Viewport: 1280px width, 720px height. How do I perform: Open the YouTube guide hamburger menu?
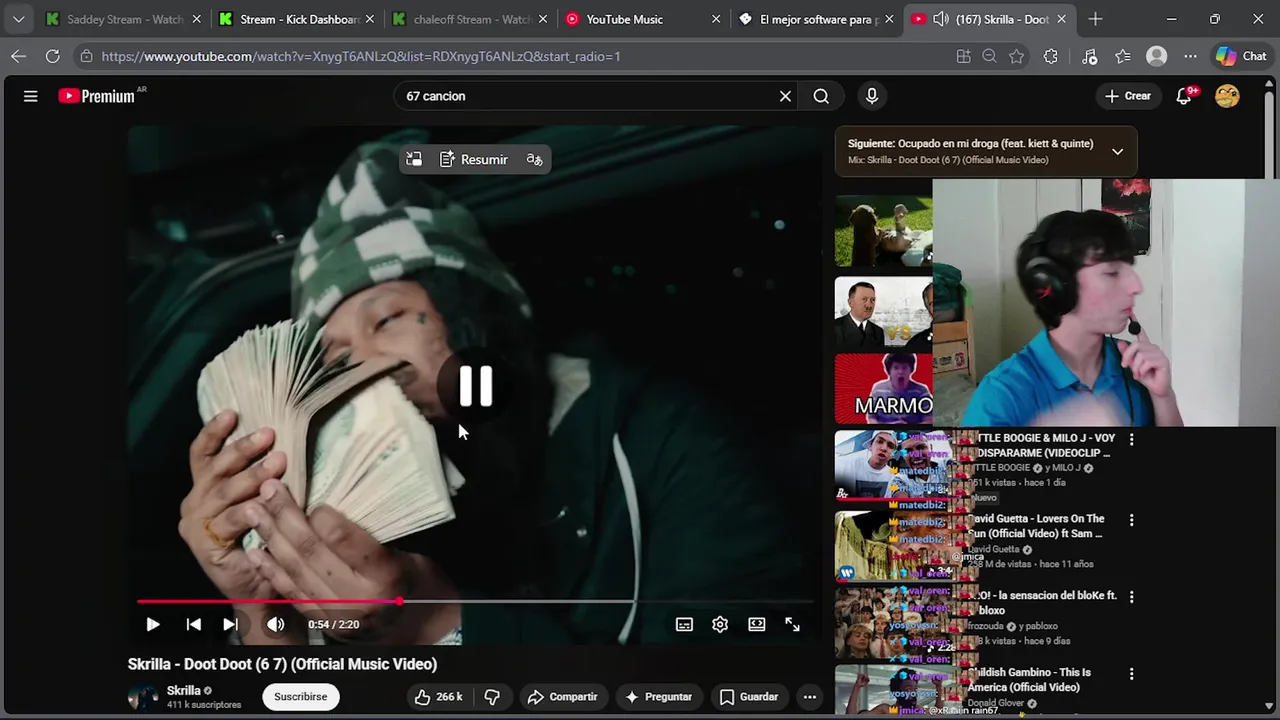[x=31, y=96]
